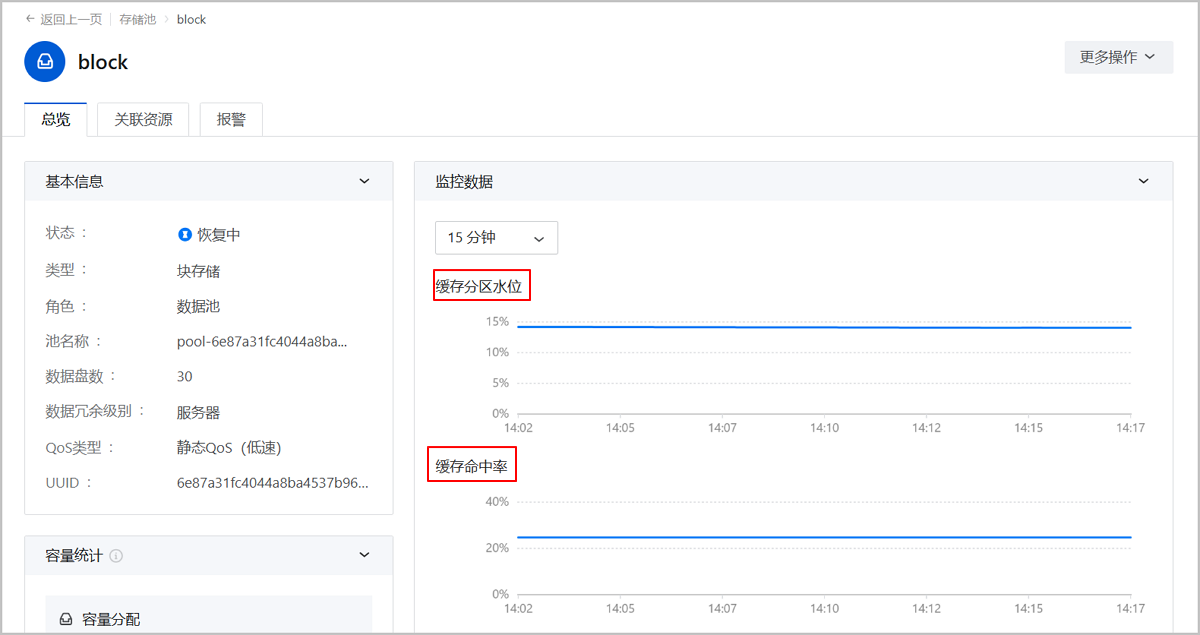Click the 缓存命中率 chart title
This screenshot has height=635, width=1200.
pos(472,465)
